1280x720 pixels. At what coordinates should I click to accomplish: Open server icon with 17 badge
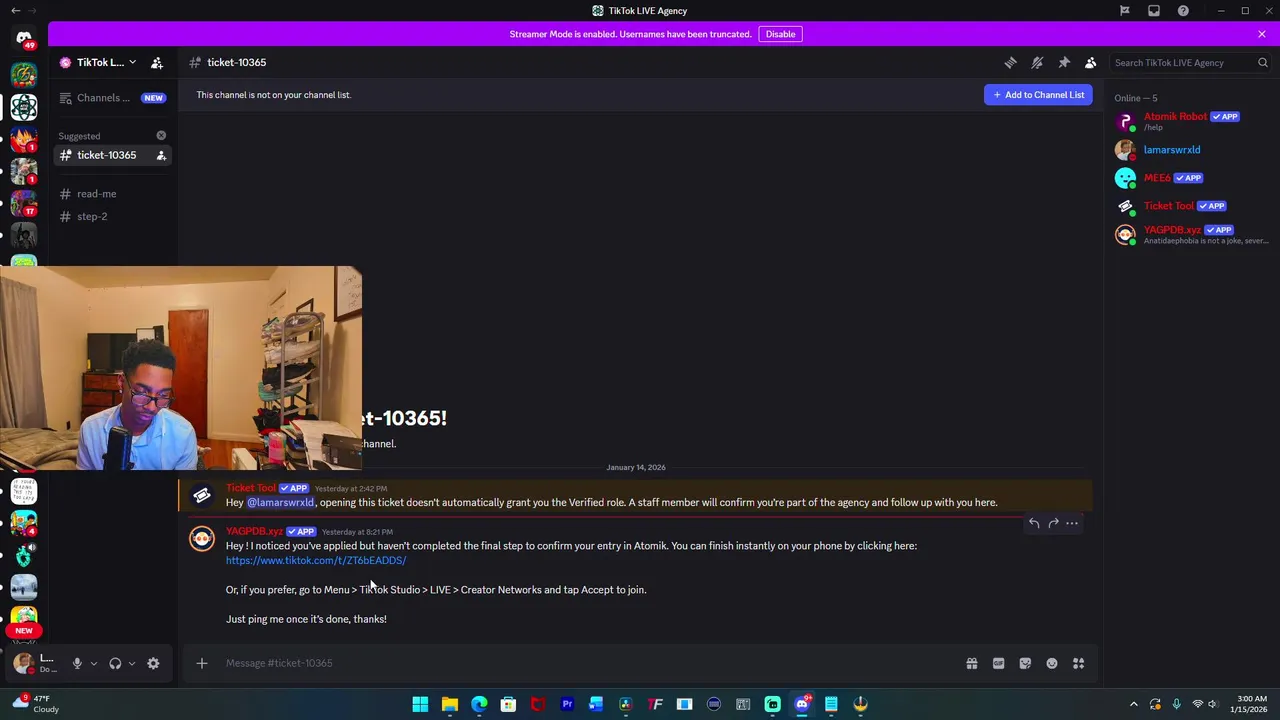click(24, 204)
